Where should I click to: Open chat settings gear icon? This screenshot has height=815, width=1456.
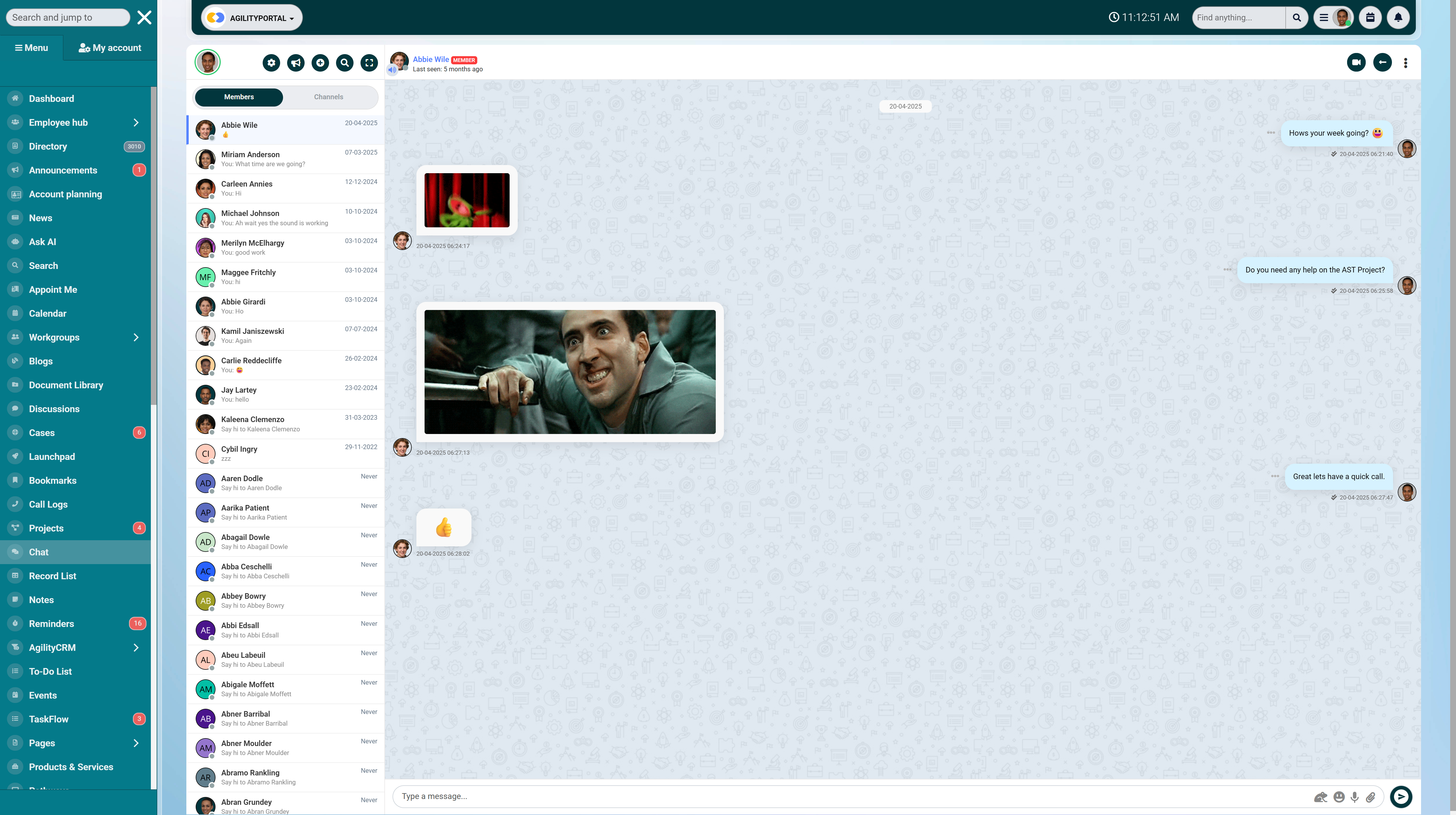tap(271, 63)
